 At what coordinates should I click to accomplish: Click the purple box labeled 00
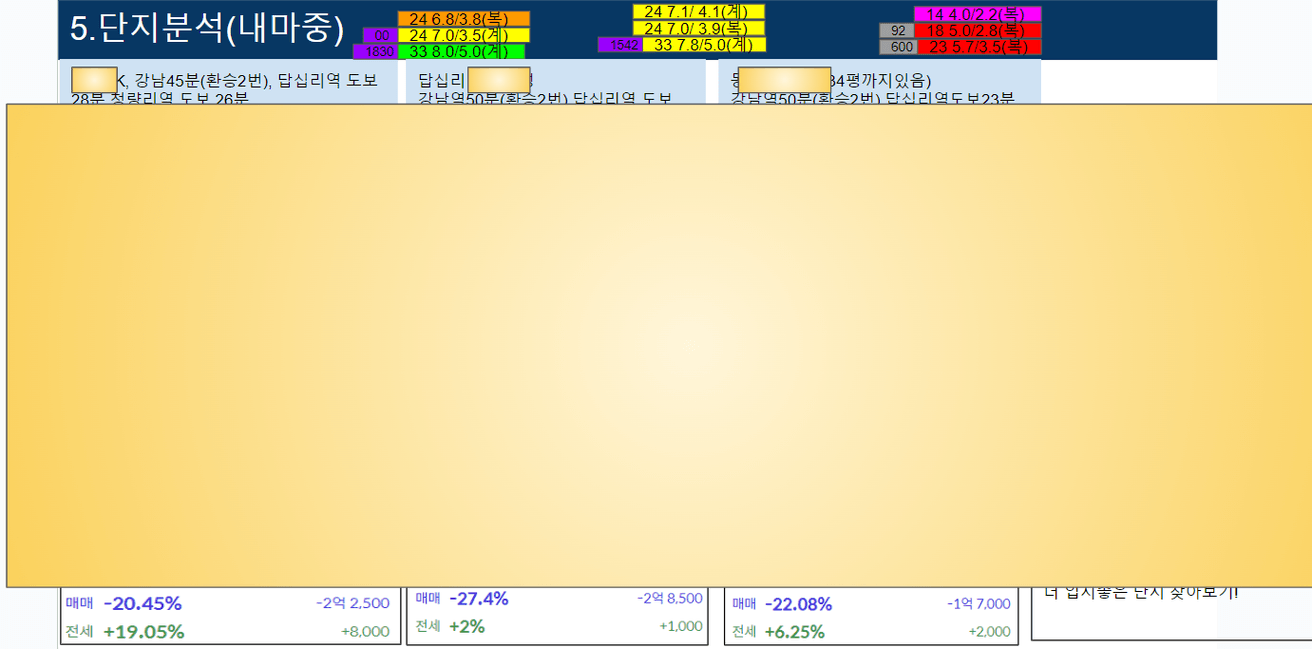[380, 35]
